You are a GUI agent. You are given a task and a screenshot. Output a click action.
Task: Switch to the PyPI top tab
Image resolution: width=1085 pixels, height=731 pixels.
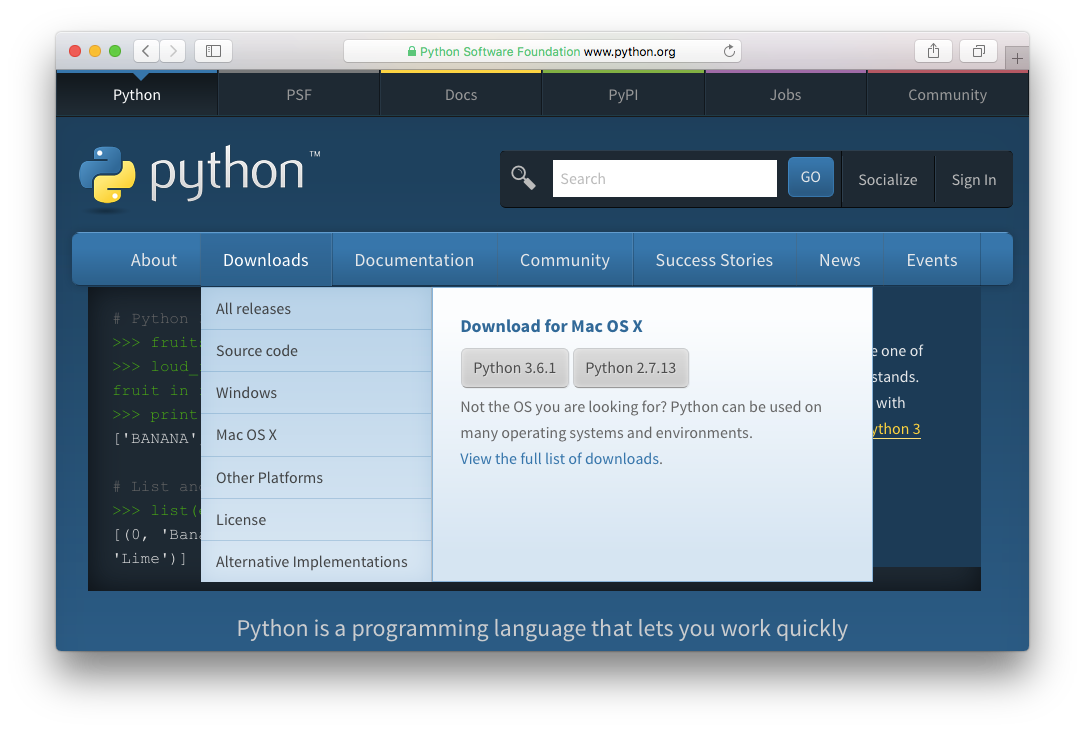tap(623, 95)
